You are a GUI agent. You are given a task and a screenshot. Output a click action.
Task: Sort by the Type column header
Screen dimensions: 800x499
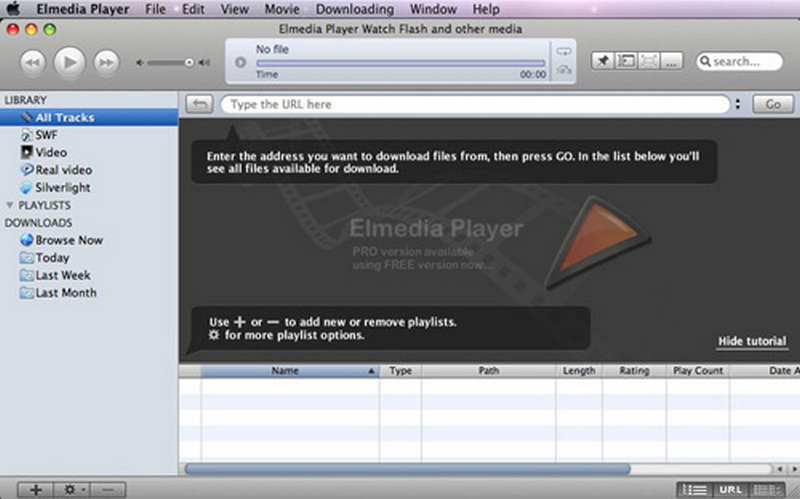(x=401, y=371)
